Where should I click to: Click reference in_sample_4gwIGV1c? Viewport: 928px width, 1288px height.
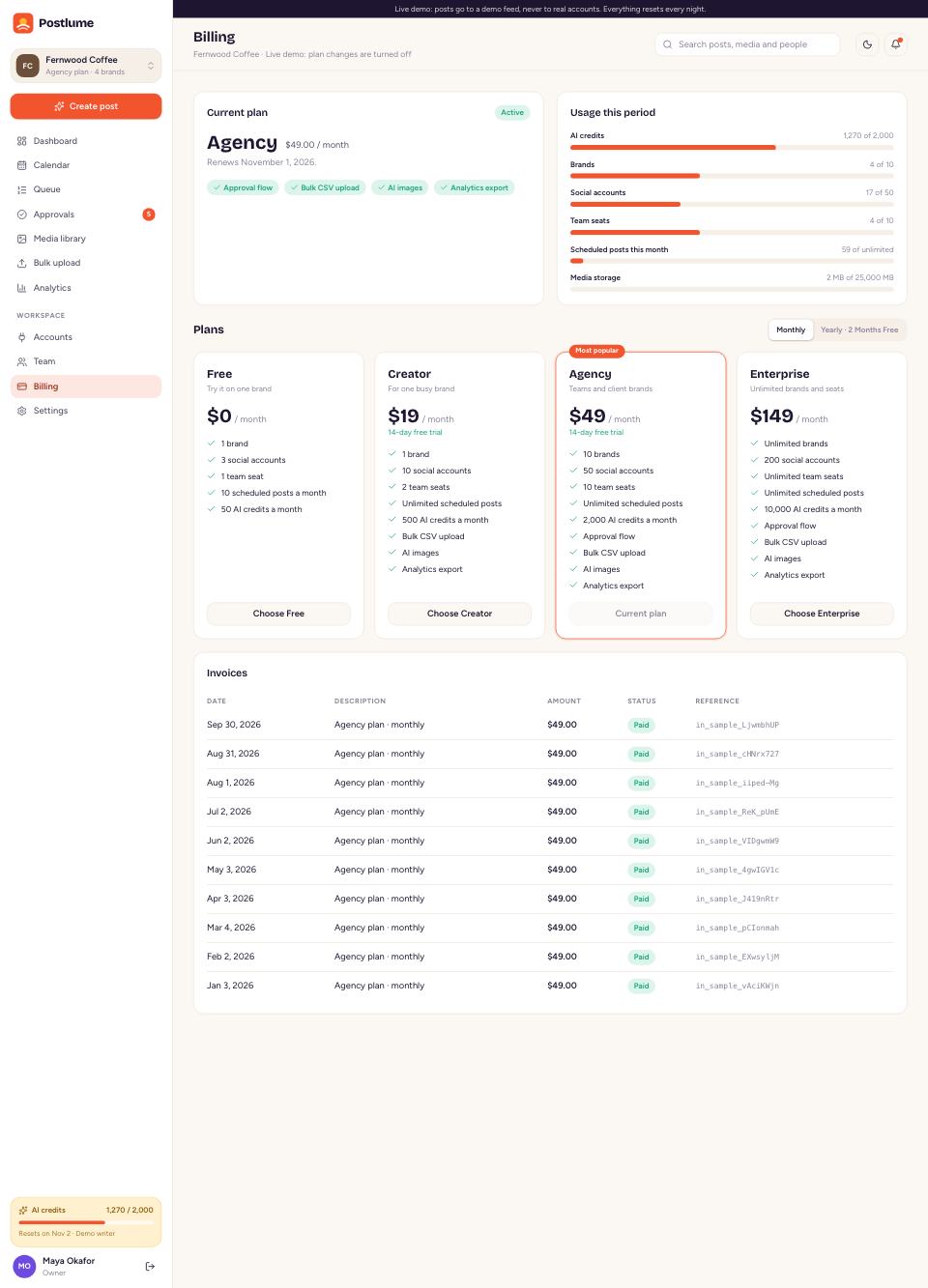pyautogui.click(x=738, y=870)
